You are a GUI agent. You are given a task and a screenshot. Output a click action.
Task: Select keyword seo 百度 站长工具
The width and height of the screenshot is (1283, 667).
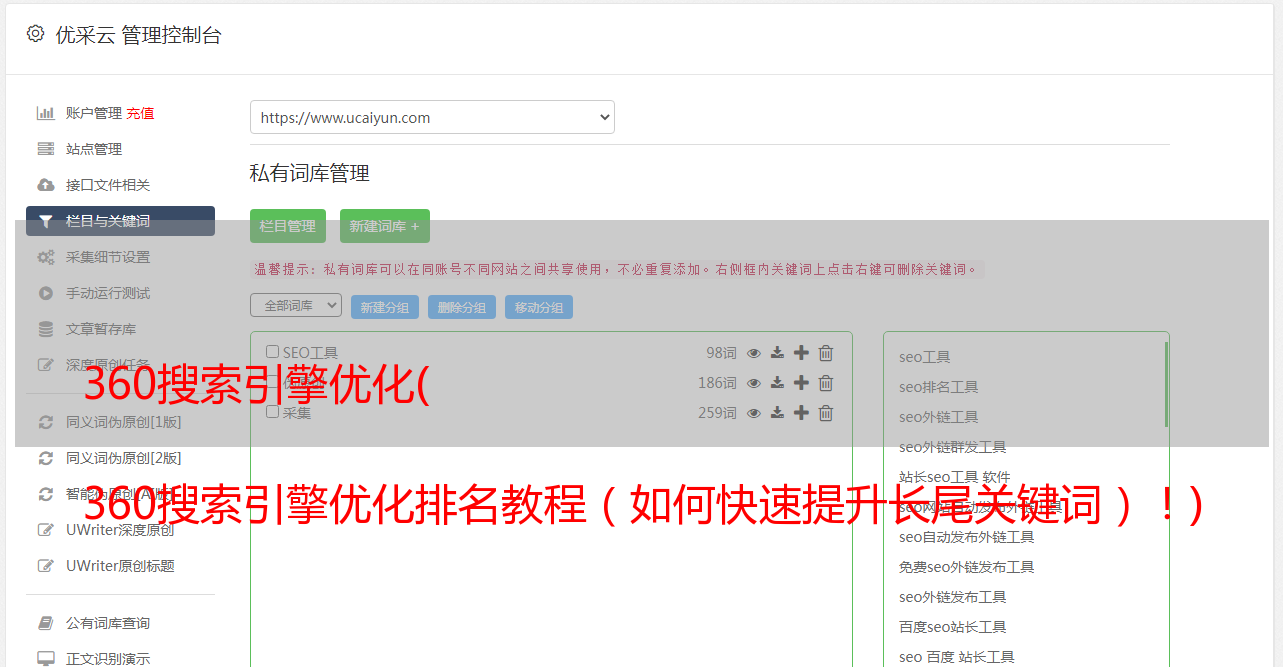pos(957,657)
